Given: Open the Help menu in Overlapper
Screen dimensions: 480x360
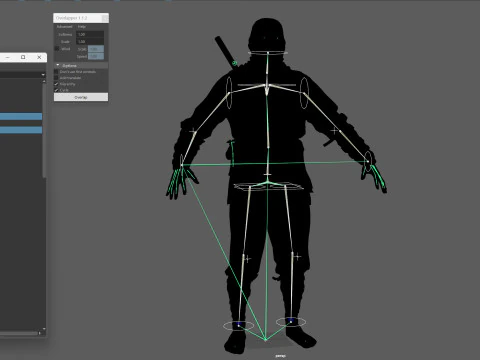Looking at the screenshot, I should [82, 27].
